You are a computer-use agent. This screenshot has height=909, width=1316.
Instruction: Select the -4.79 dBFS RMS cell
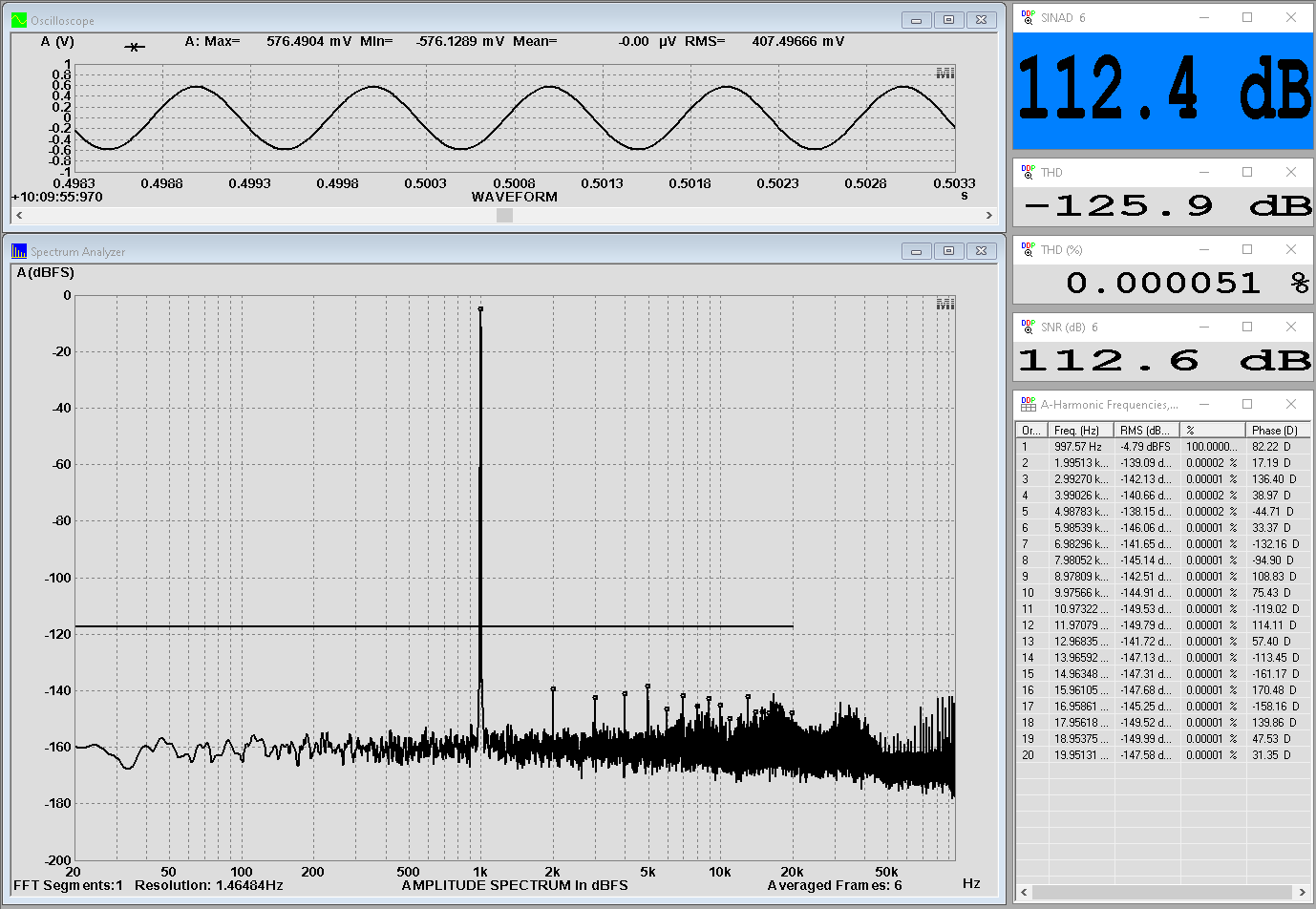coord(1146,447)
